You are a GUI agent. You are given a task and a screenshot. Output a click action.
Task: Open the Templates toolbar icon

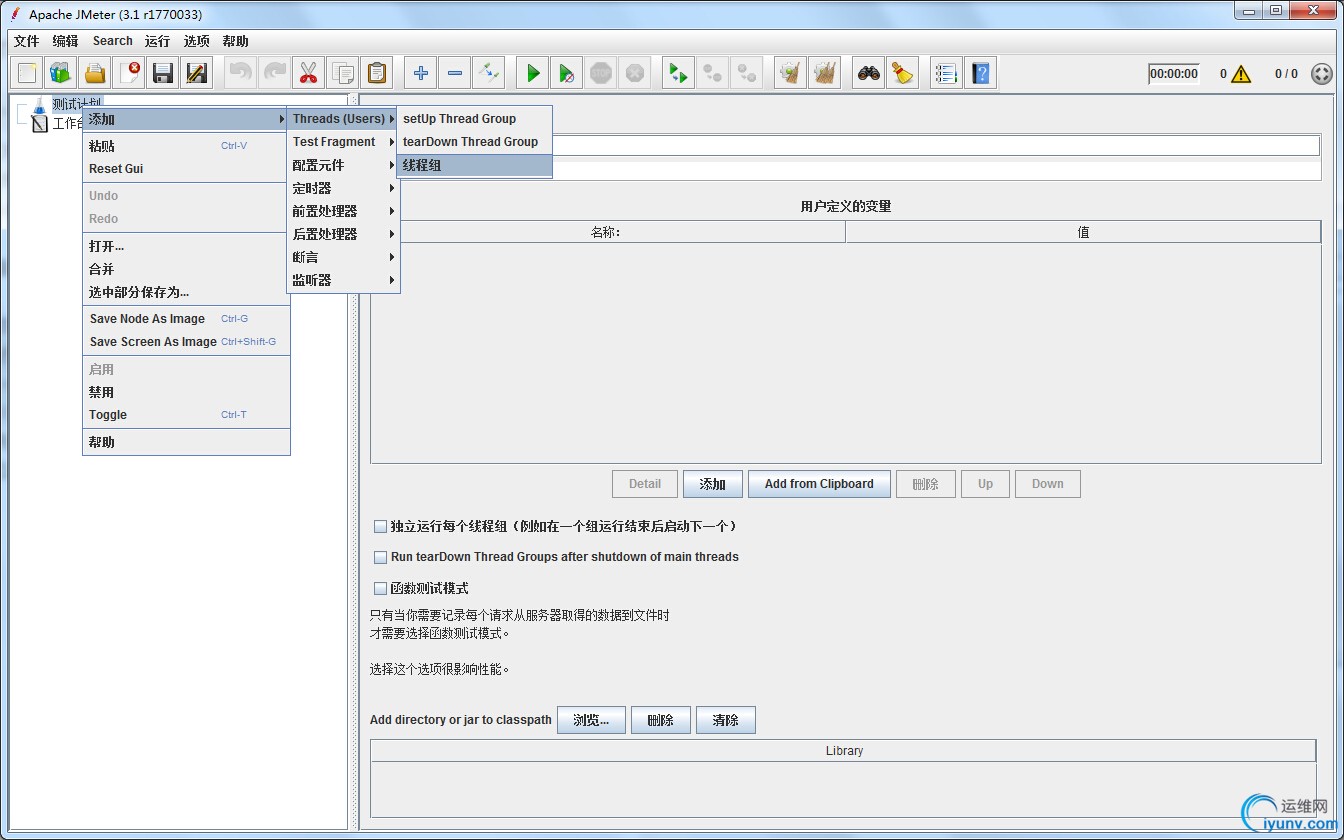61,73
